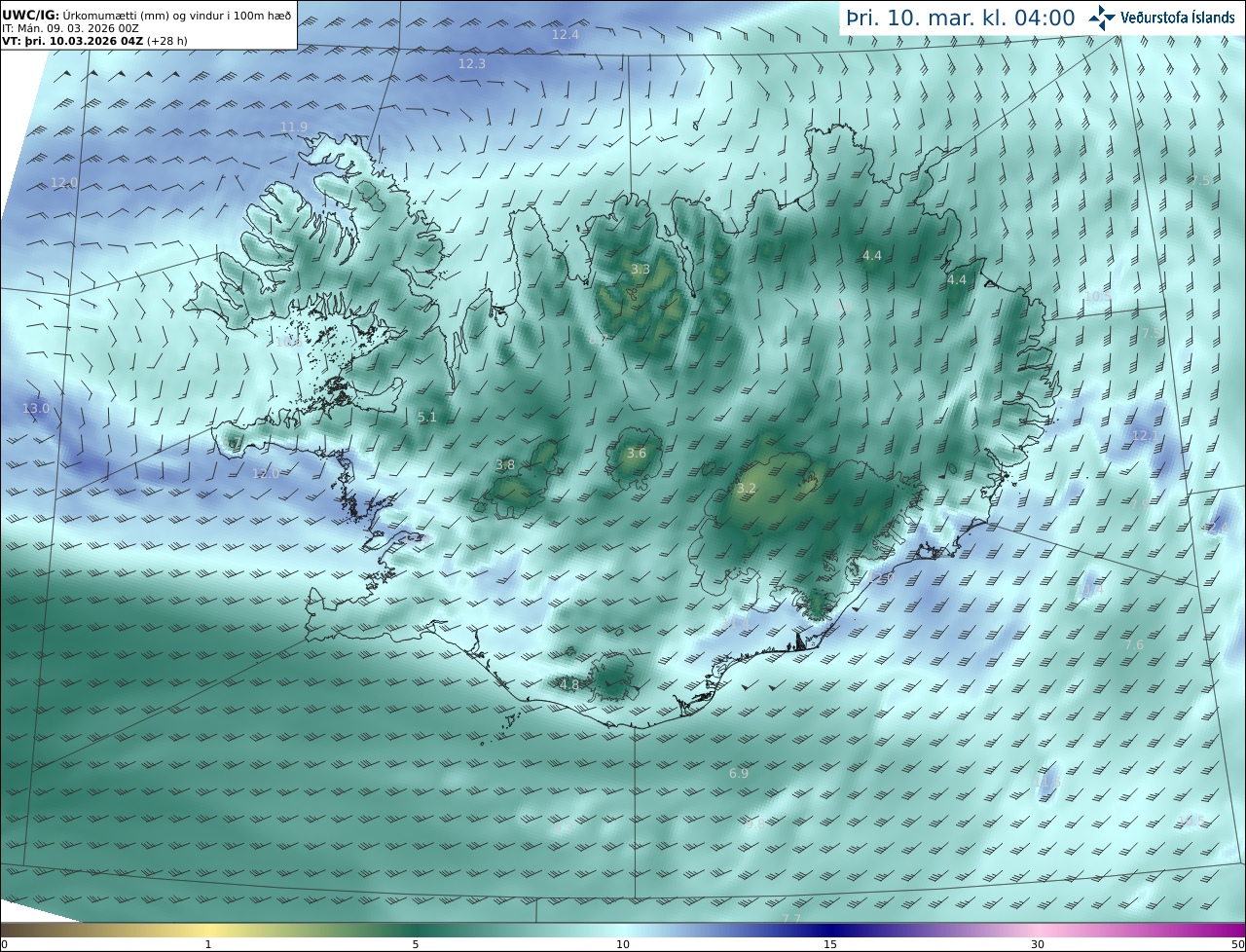The width and height of the screenshot is (1246, 952).
Task: Click the 15 tick on the color scale
Action: click(830, 944)
